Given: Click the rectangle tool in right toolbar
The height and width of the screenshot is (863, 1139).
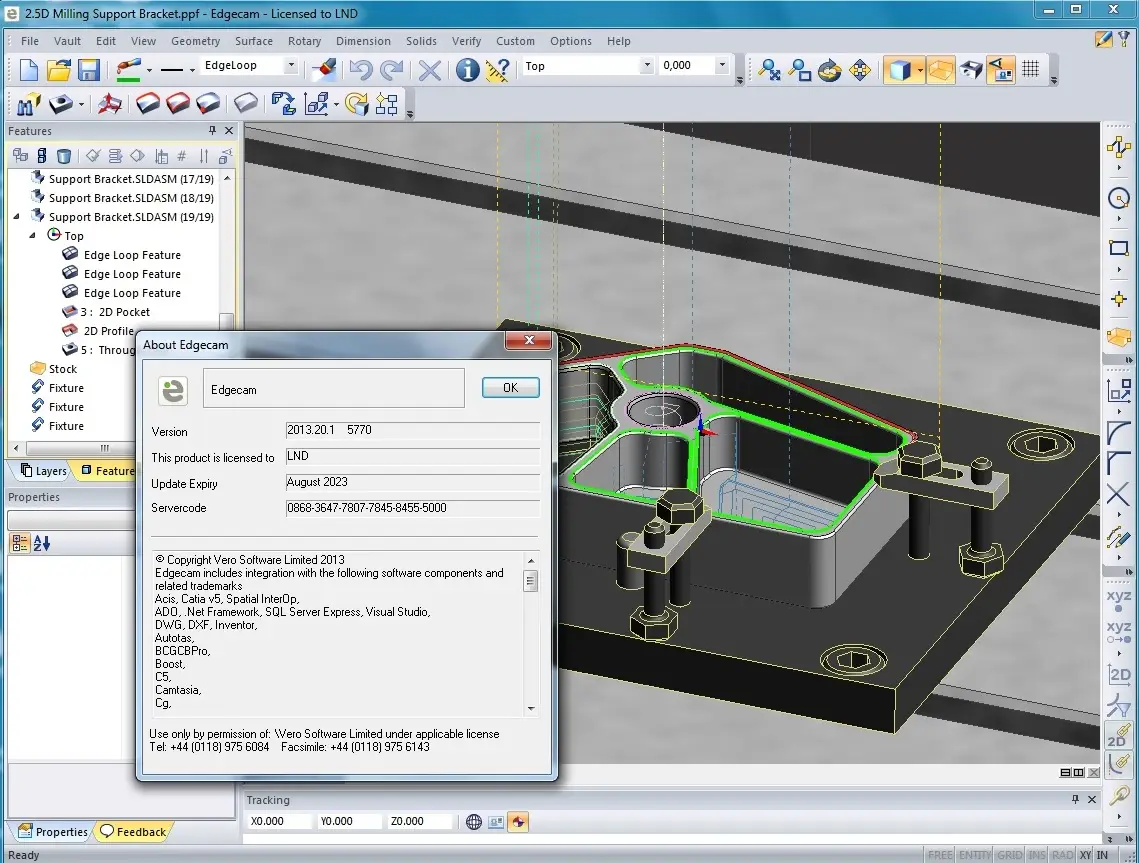Looking at the screenshot, I should 1119,248.
